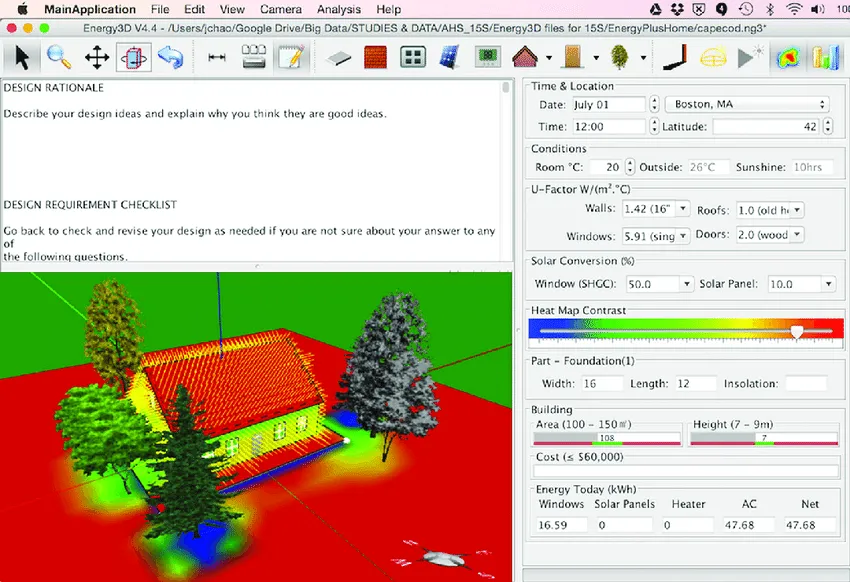Add a foundation platform
The image size is (850, 582).
pyautogui.click(x=339, y=58)
